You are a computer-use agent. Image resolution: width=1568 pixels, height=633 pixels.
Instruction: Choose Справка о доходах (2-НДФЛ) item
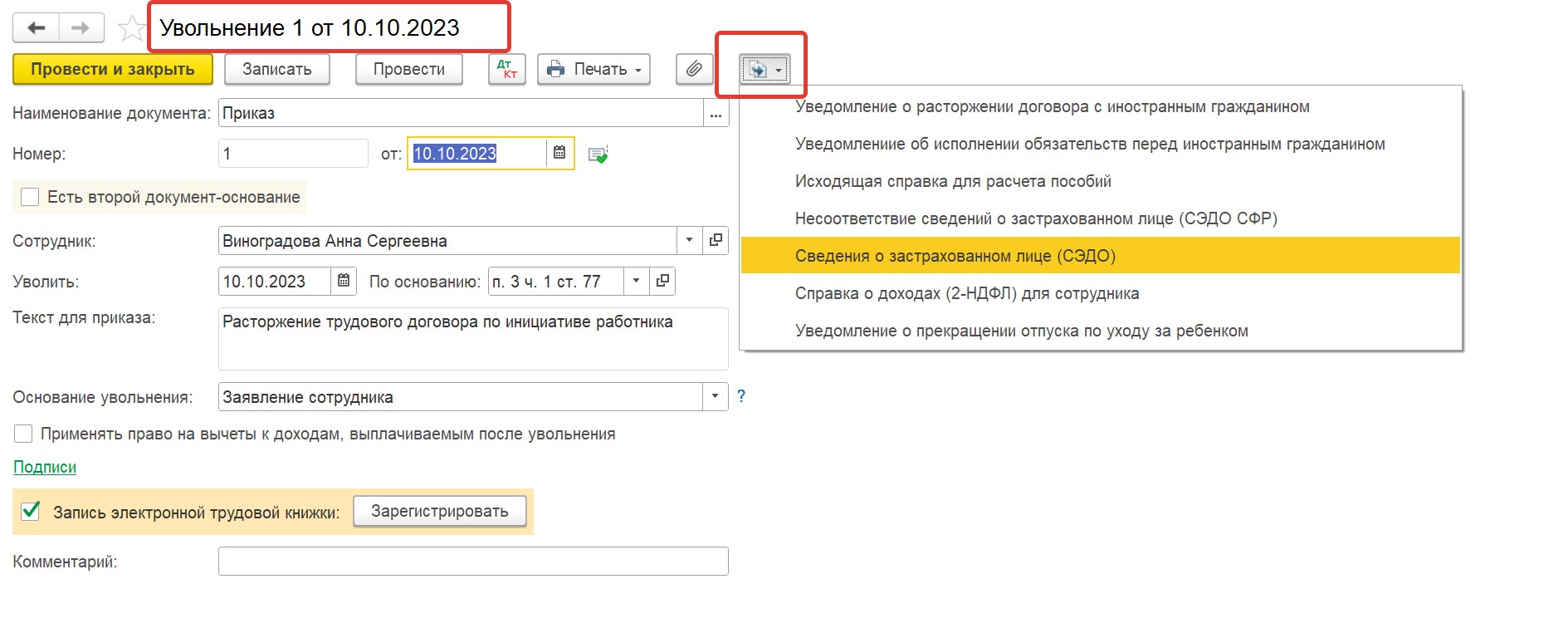coord(966,293)
